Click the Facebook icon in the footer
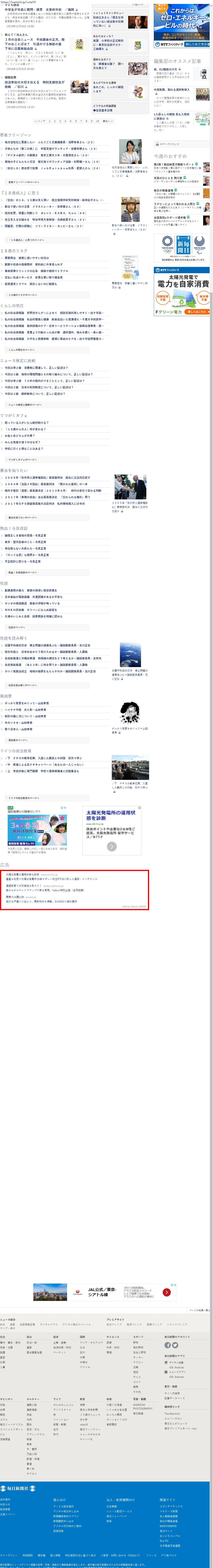 [x=168, y=1345]
